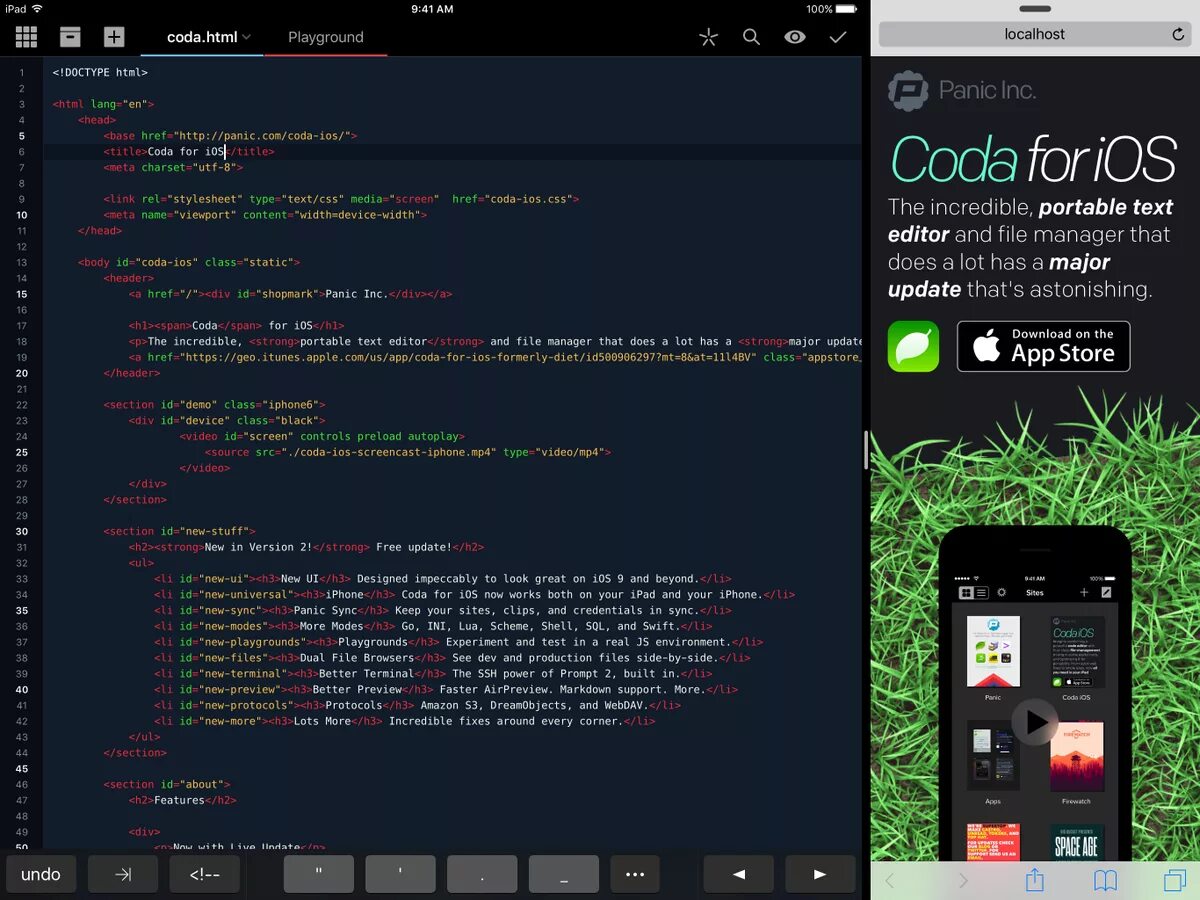Image resolution: width=1200 pixels, height=900 pixels.
Task: Play the iPhone demo video
Action: pyautogui.click(x=1035, y=721)
